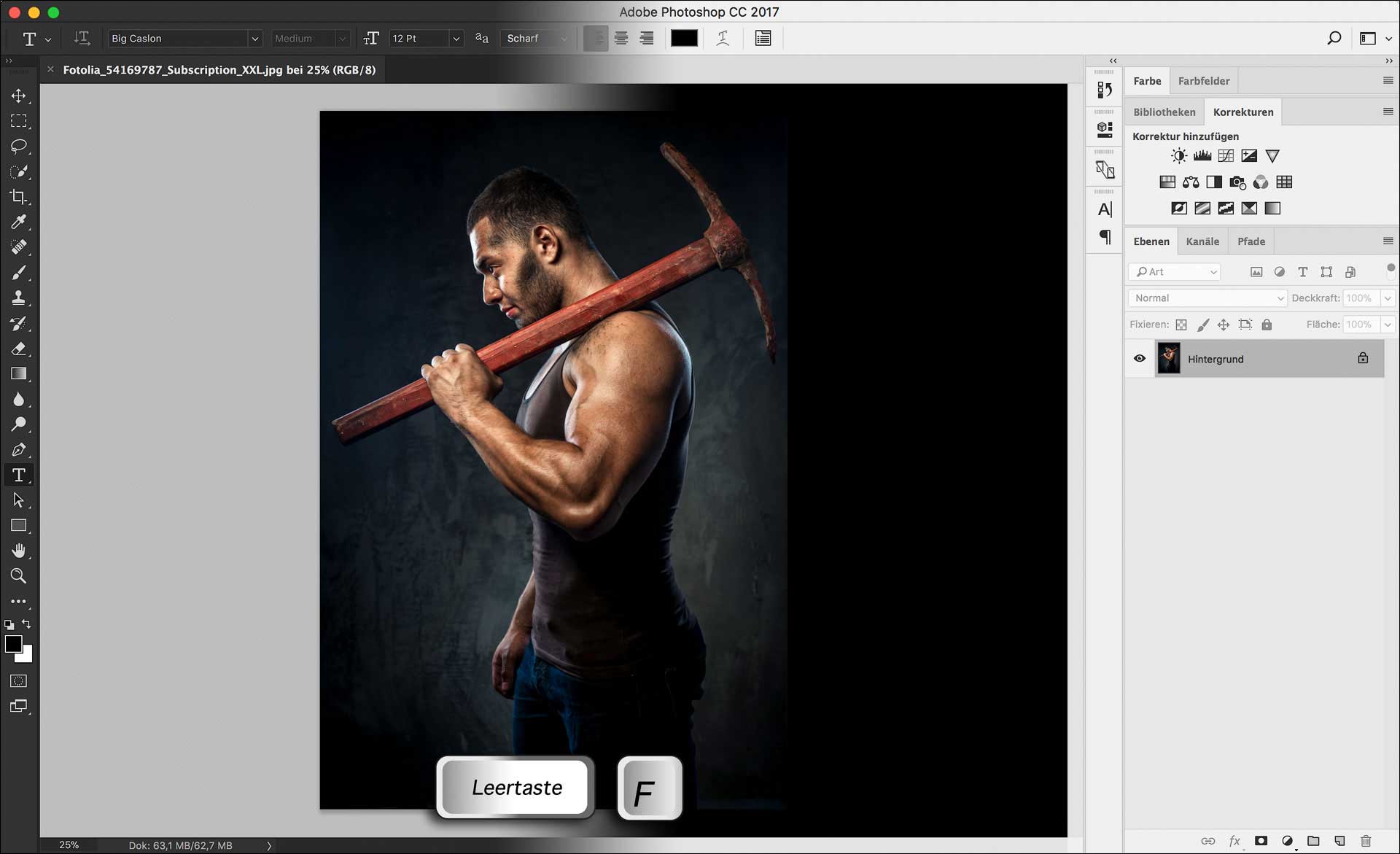Select the Zoom magnifier tool
Viewport: 1400px width, 854px height.
click(19, 576)
